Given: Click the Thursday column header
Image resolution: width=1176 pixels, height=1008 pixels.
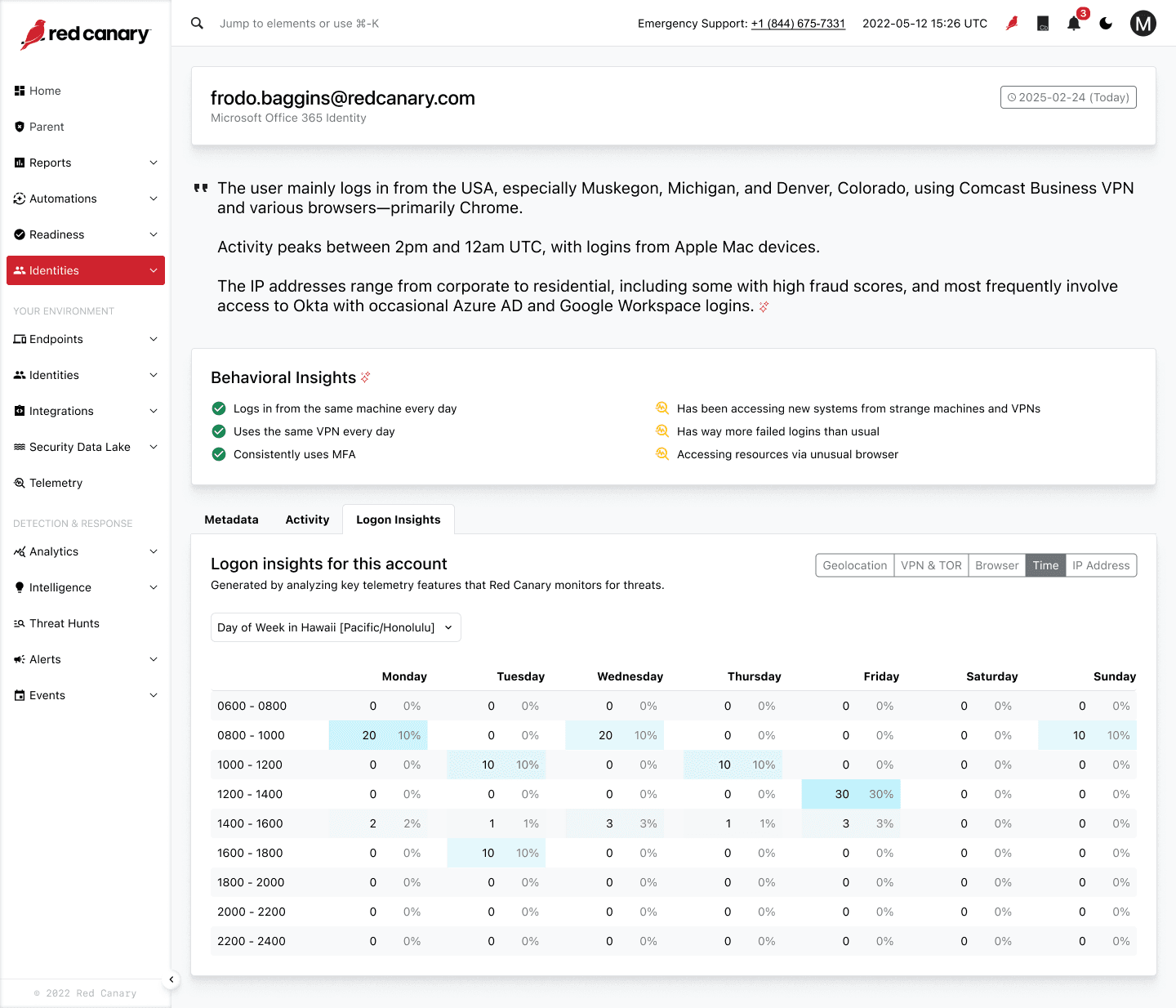Looking at the screenshot, I should click(x=754, y=676).
